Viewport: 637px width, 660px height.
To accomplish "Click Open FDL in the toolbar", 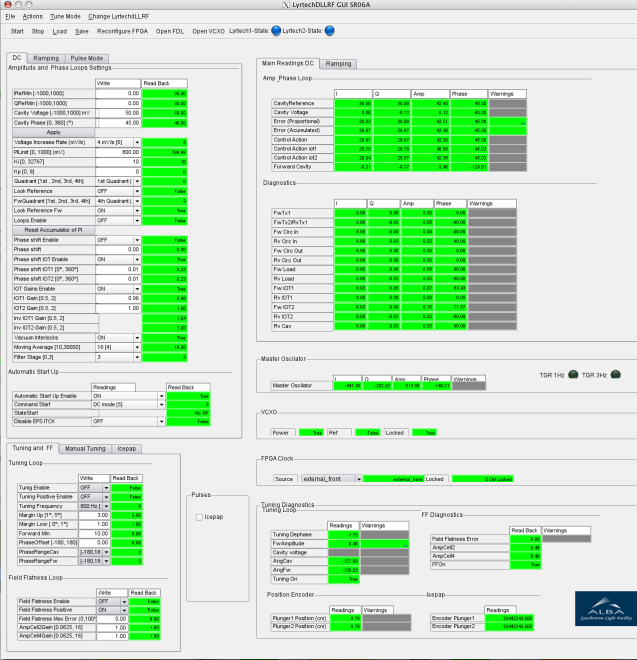I will pos(170,31).
